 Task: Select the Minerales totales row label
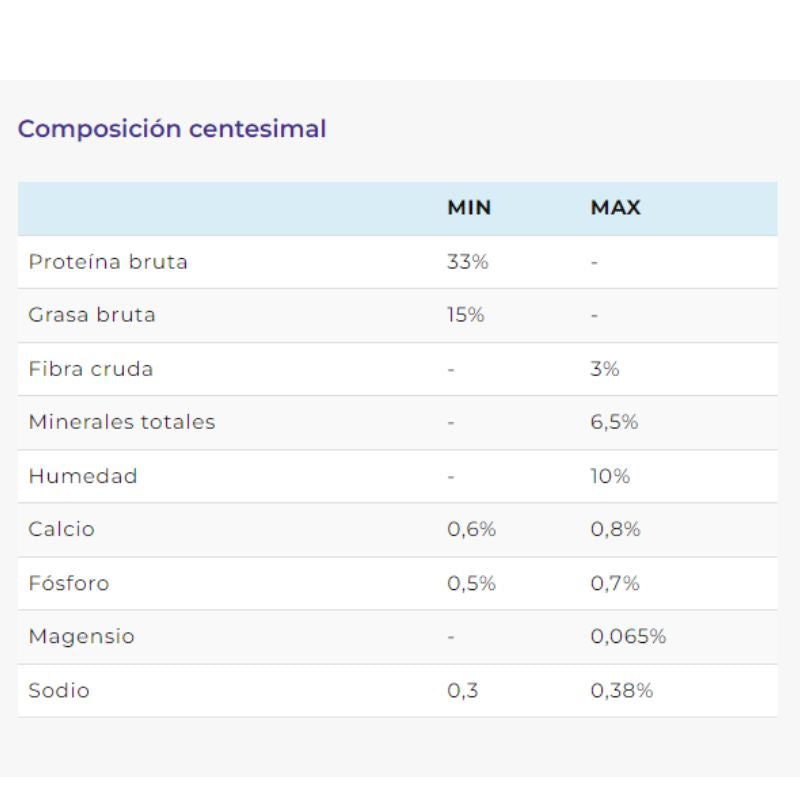[122, 422]
